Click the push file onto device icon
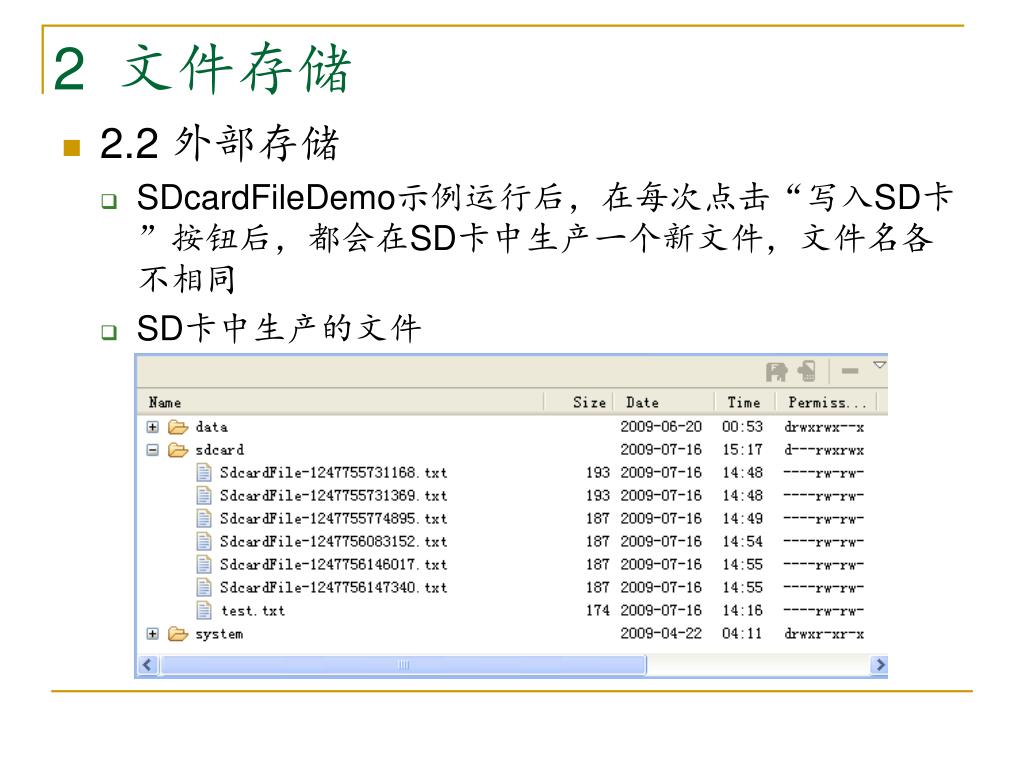1024x768 pixels. [807, 371]
